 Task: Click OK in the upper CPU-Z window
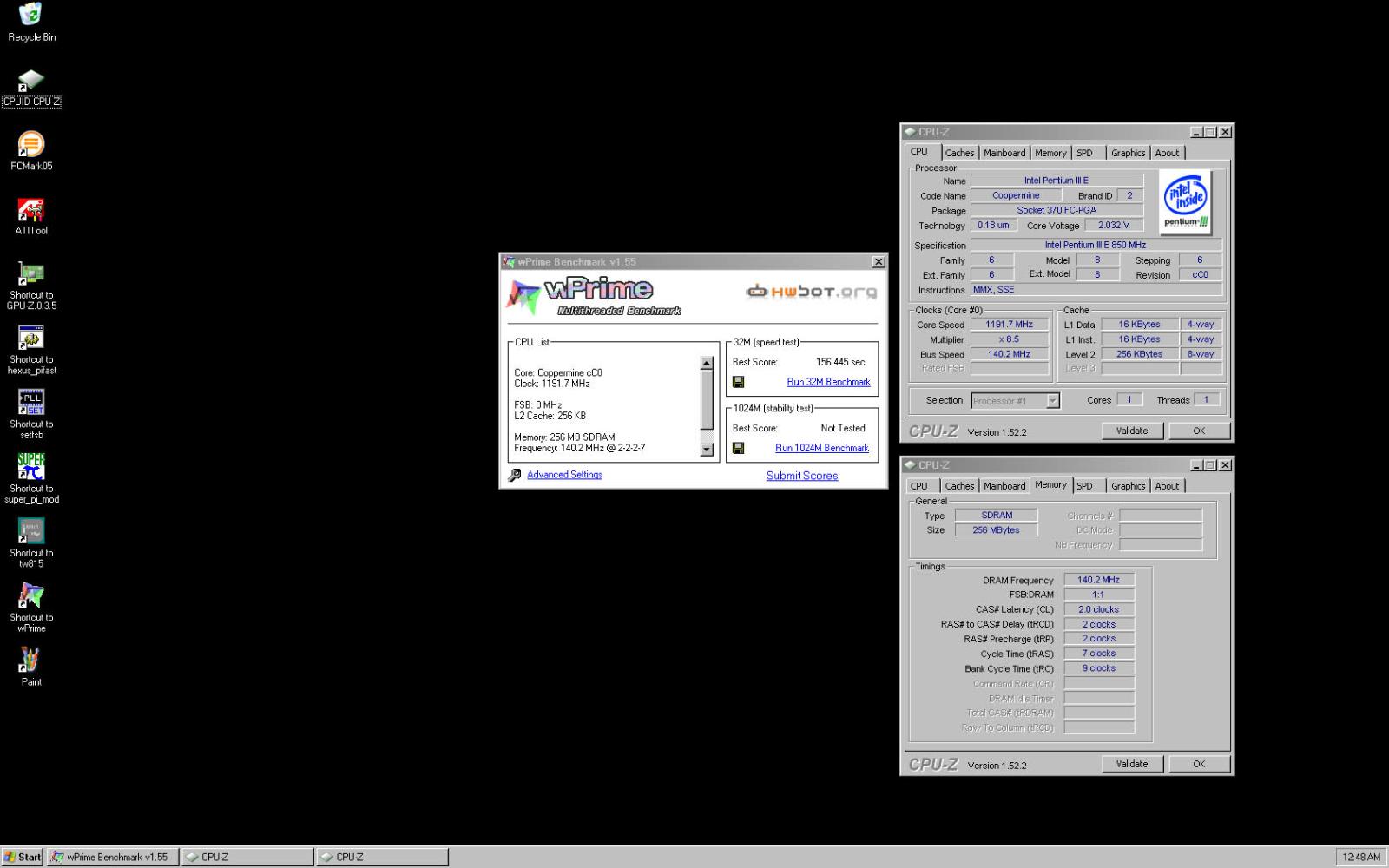1199,431
